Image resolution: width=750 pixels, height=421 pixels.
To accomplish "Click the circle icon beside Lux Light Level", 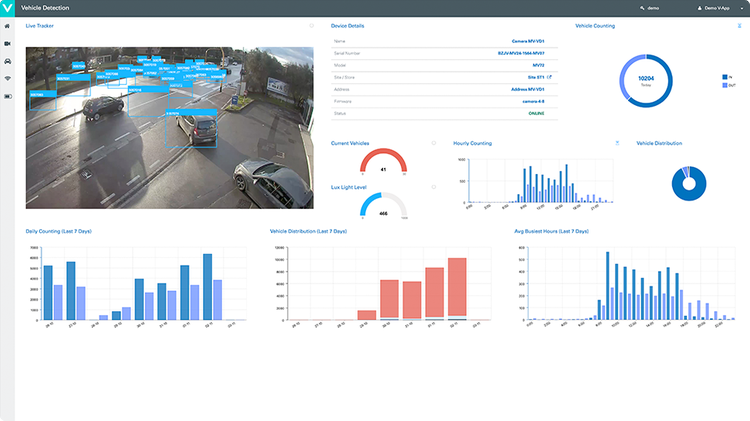I will point(434,187).
